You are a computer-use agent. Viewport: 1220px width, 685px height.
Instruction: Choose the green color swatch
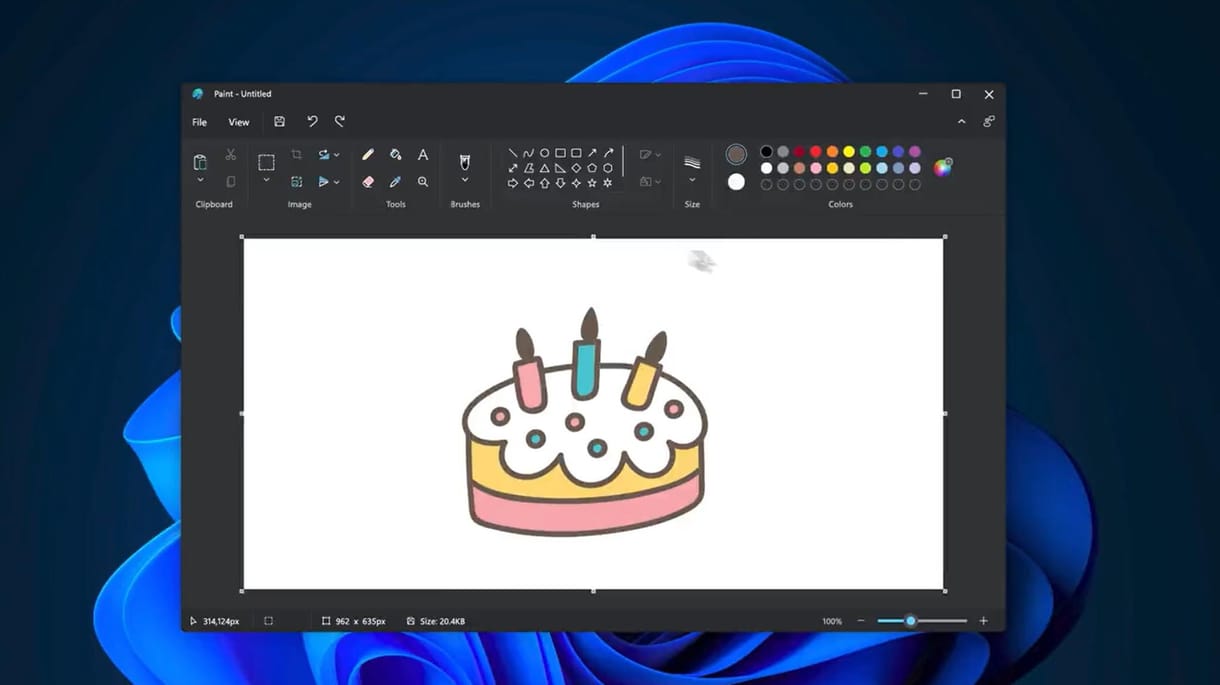click(865, 152)
